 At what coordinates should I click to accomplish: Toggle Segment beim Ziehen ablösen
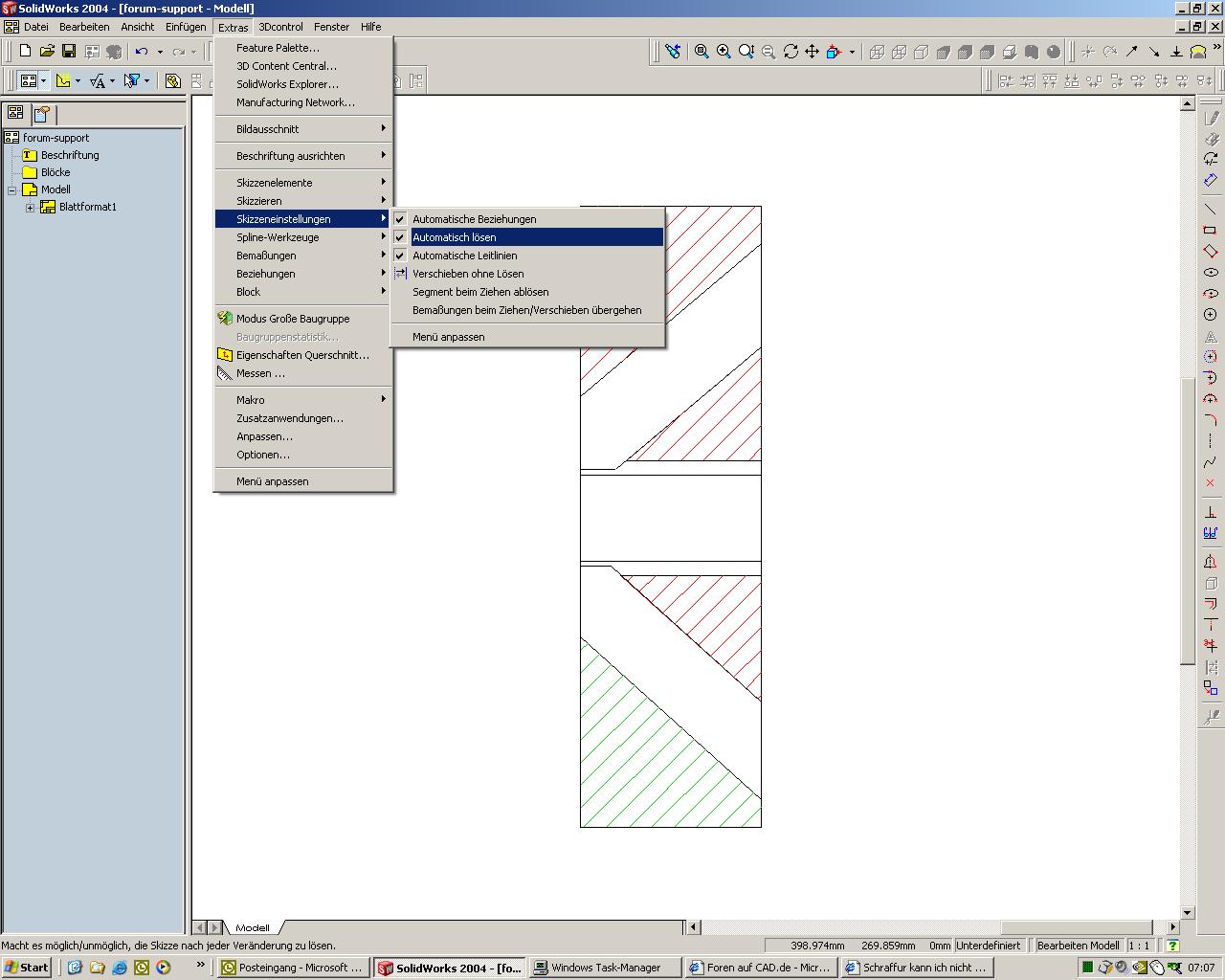(527, 292)
